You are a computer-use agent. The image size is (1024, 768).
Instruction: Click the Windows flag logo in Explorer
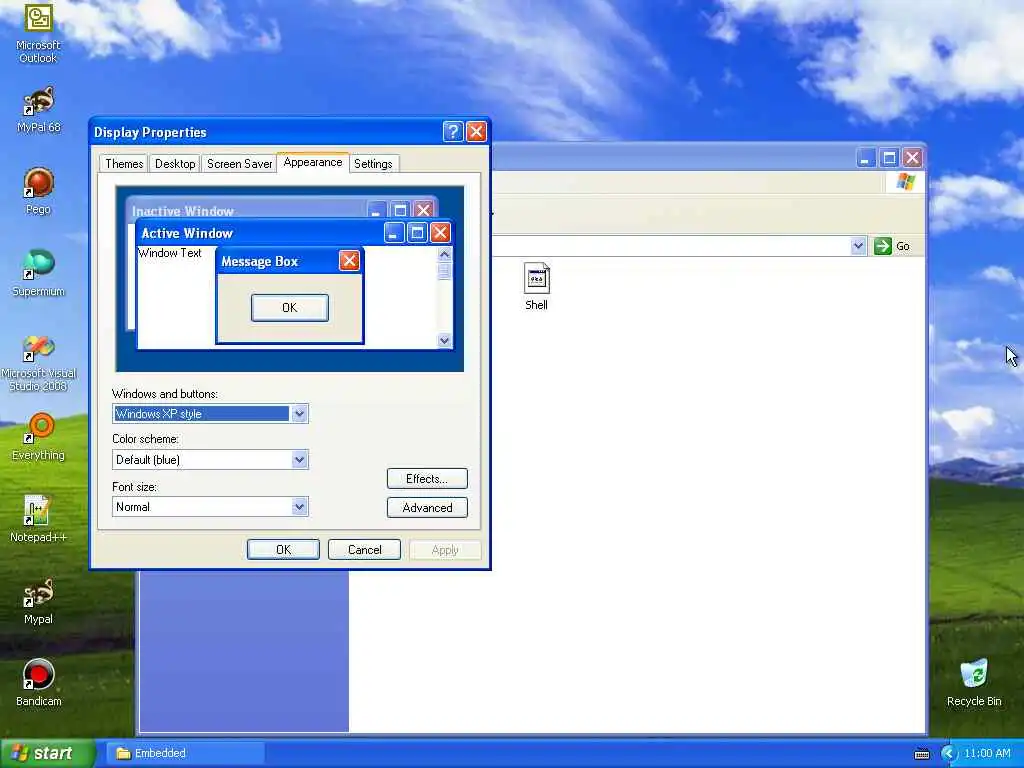click(x=906, y=182)
